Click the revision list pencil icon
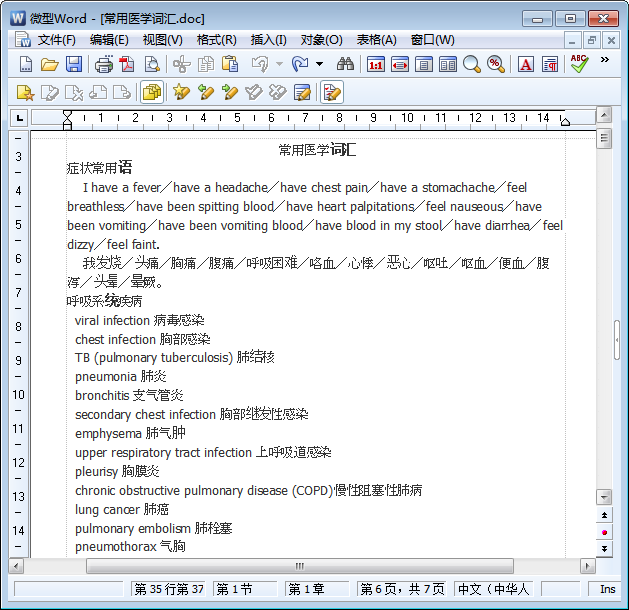The height and width of the screenshot is (610, 629). [x=302, y=93]
